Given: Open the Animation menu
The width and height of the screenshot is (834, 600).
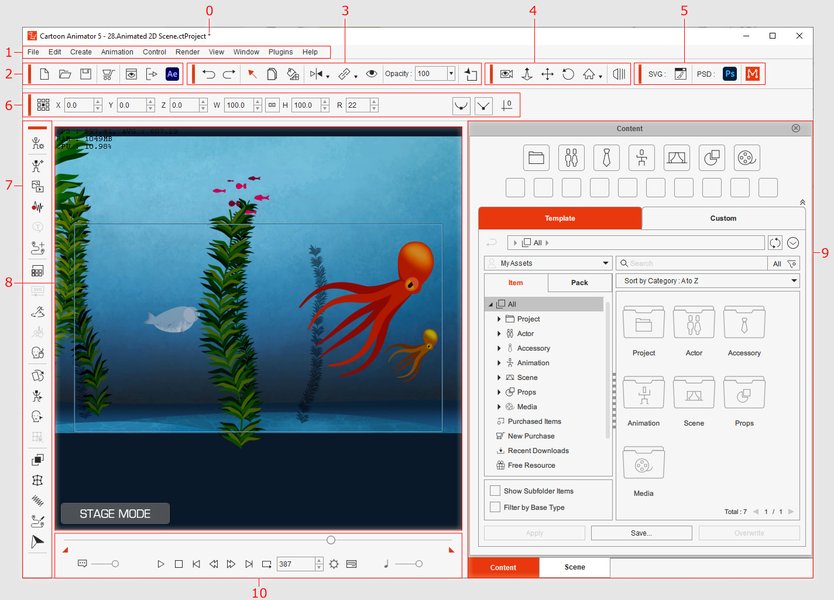Looking at the screenshot, I should coord(117,52).
